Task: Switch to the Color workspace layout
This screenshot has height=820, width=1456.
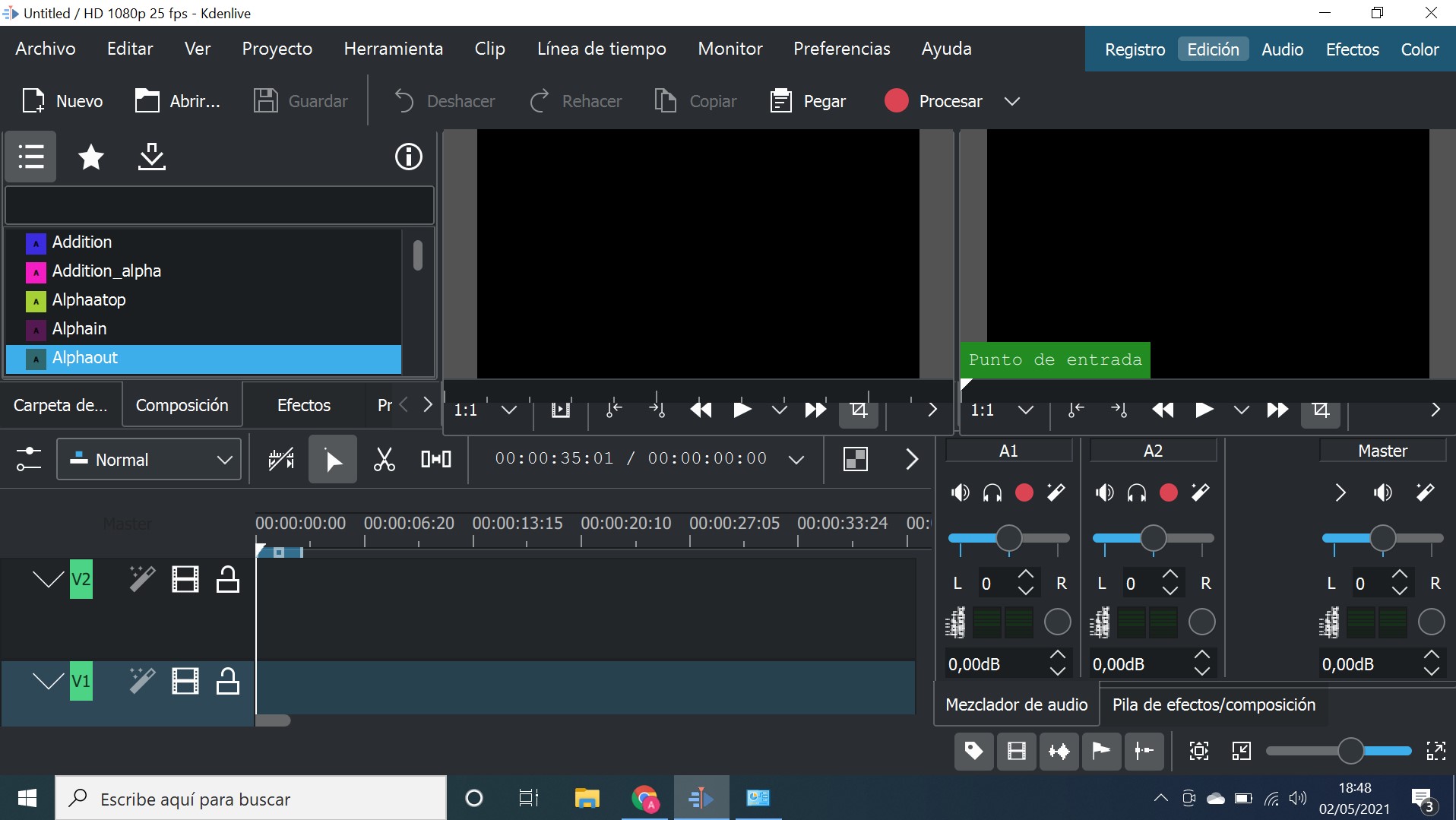Action: 1420,49
